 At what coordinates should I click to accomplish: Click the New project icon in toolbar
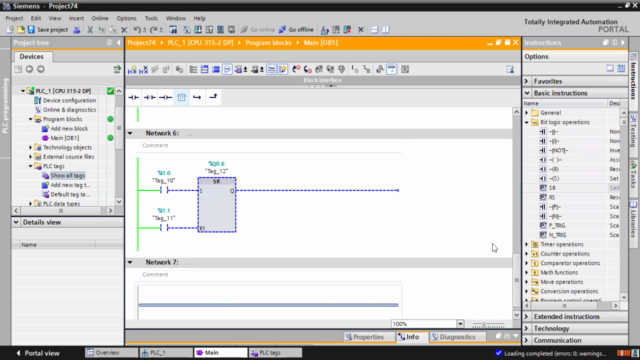pos(10,30)
